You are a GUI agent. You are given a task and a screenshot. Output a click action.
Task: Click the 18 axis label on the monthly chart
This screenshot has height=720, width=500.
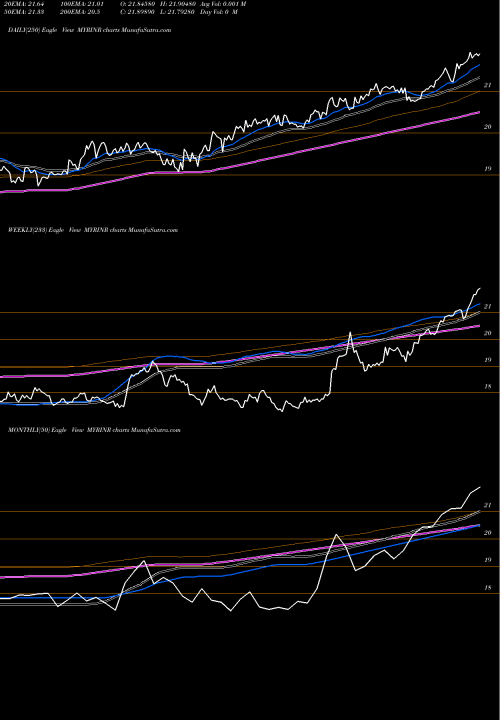point(488,588)
